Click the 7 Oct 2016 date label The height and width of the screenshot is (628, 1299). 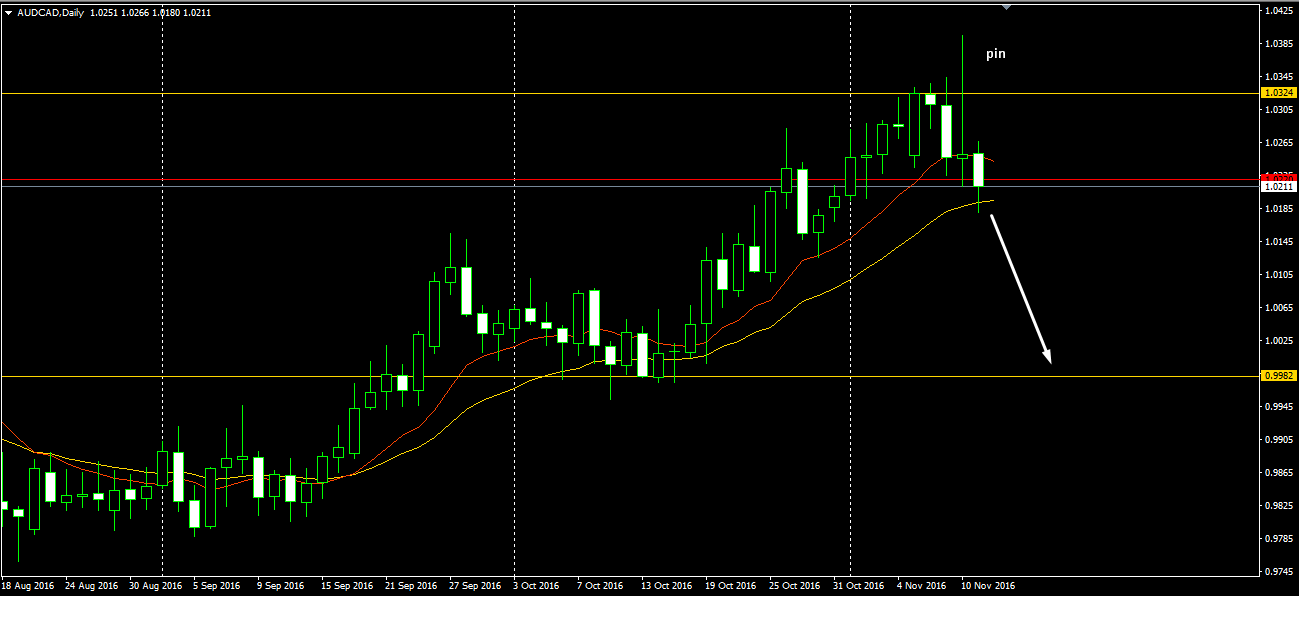point(601,586)
